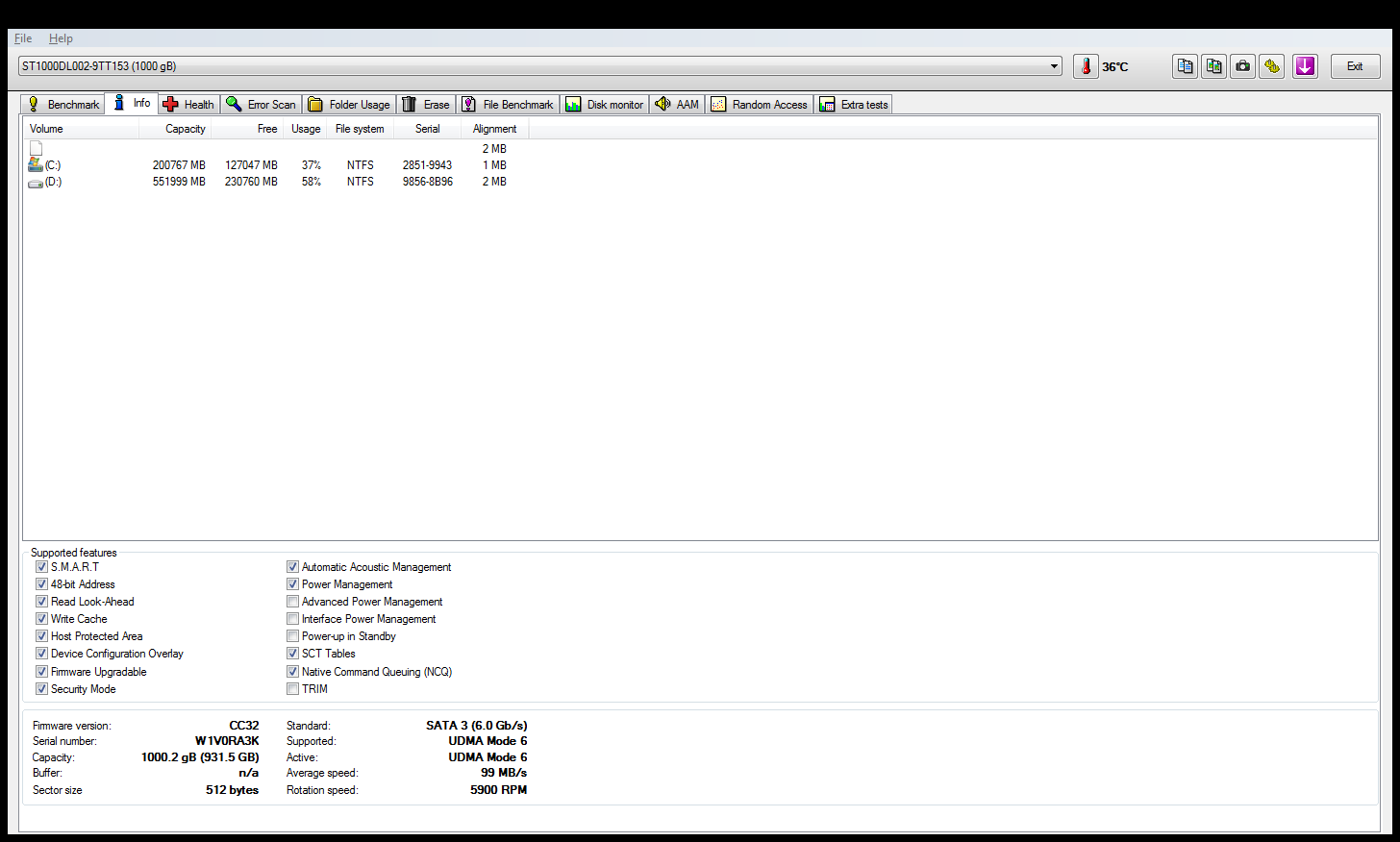This screenshot has height=842, width=1400.
Task: Enable the Advanced Power Management checkbox
Action: pyautogui.click(x=292, y=602)
